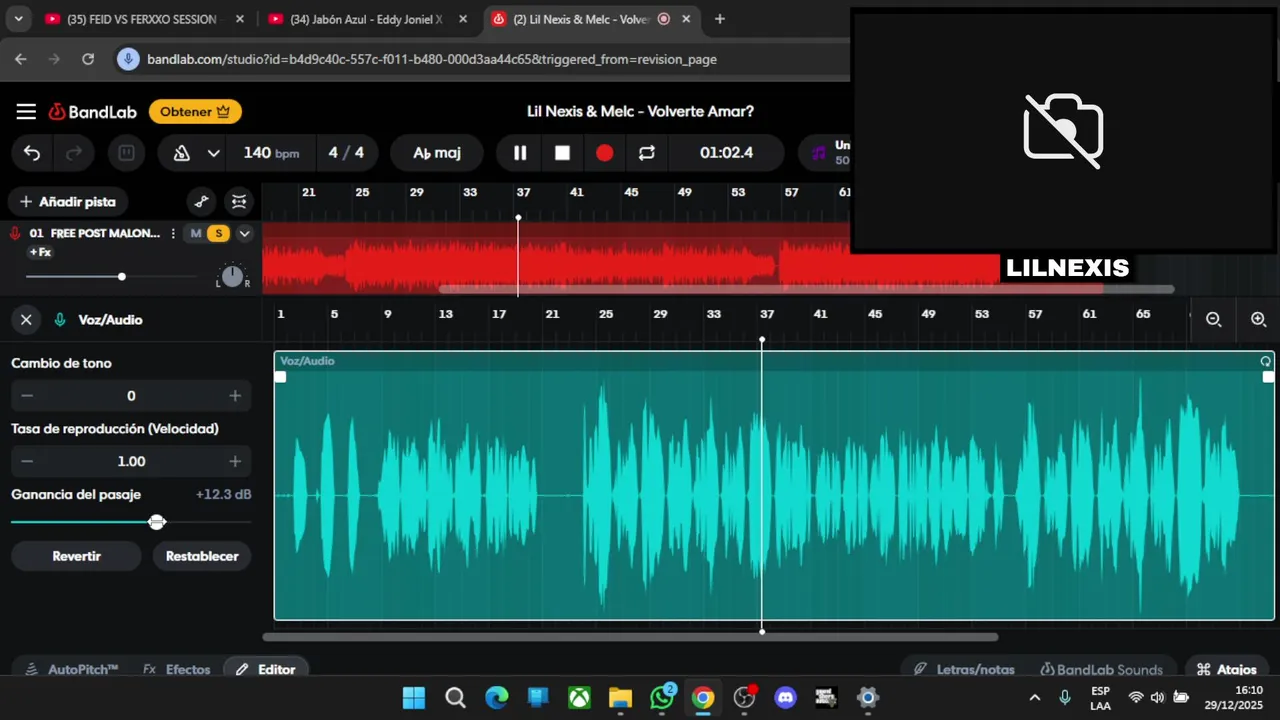Click the count-in icon beside redo

pos(127,153)
